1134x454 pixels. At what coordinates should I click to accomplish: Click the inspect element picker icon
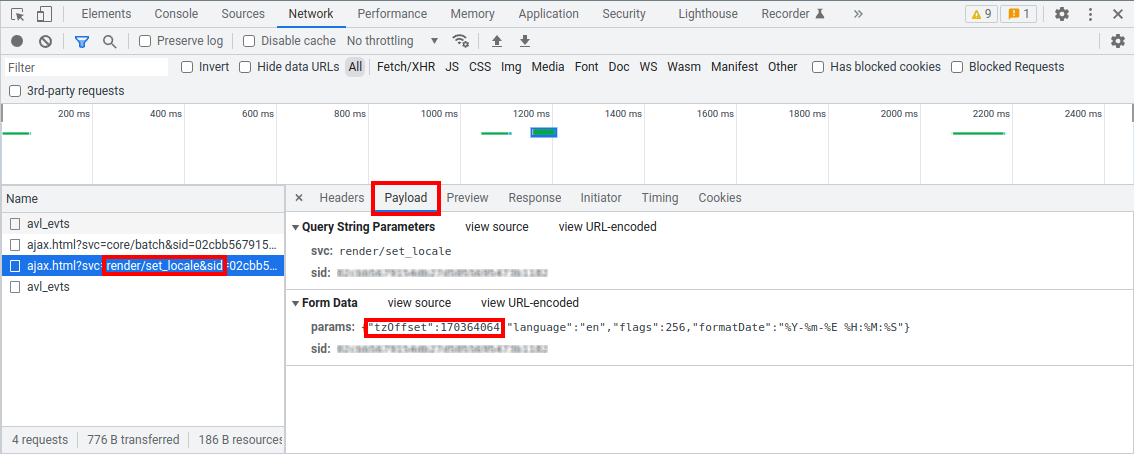pos(17,14)
